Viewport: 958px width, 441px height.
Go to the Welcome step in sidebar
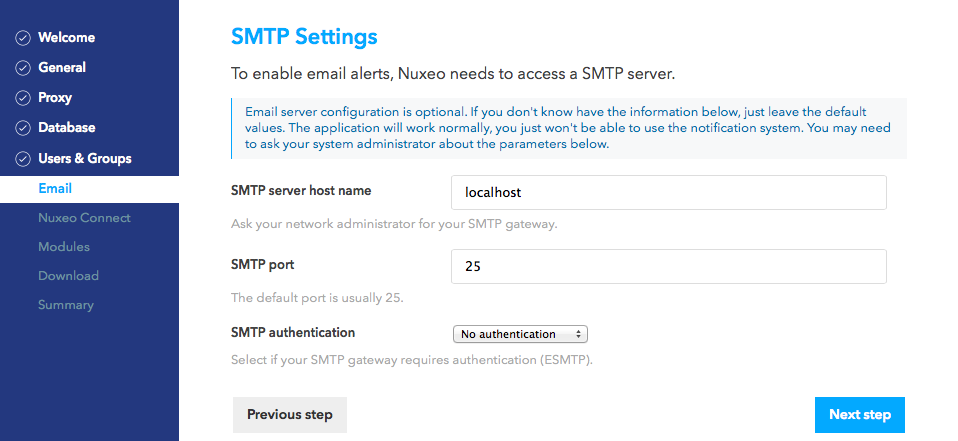point(67,37)
